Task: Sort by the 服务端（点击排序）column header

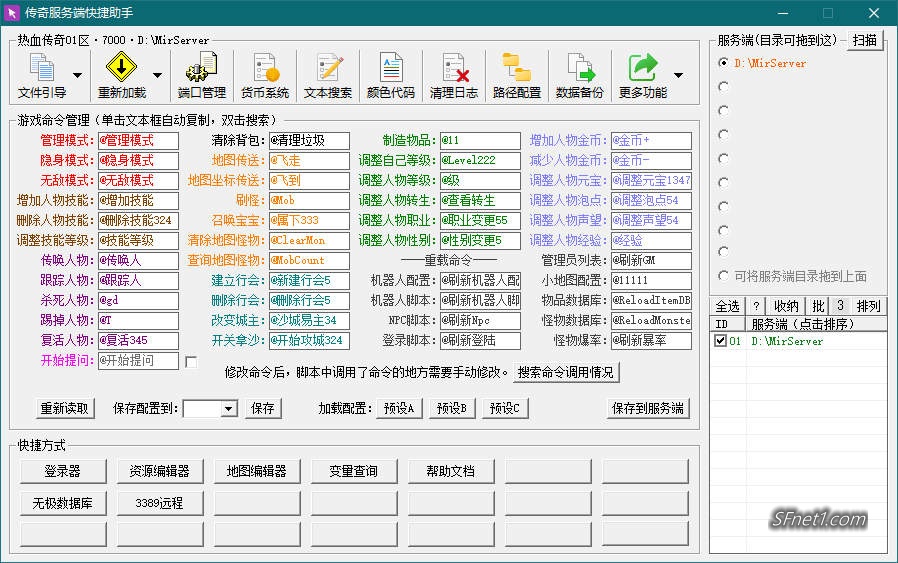Action: (x=816, y=324)
